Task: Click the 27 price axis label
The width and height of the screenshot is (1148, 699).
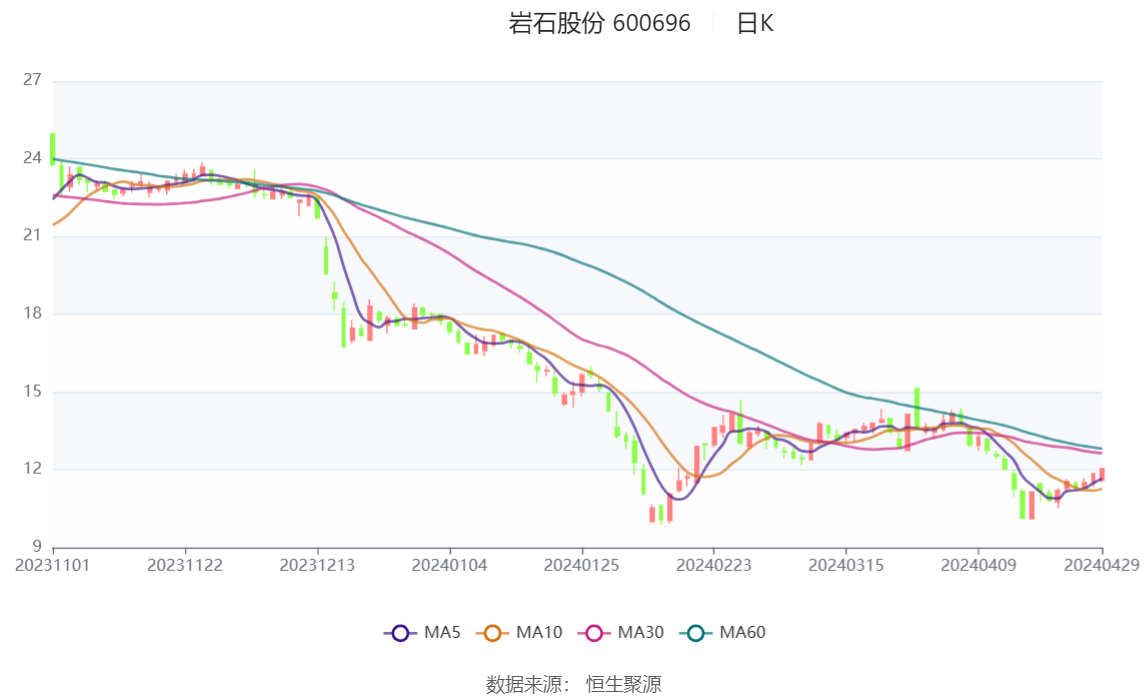Action: tap(32, 80)
